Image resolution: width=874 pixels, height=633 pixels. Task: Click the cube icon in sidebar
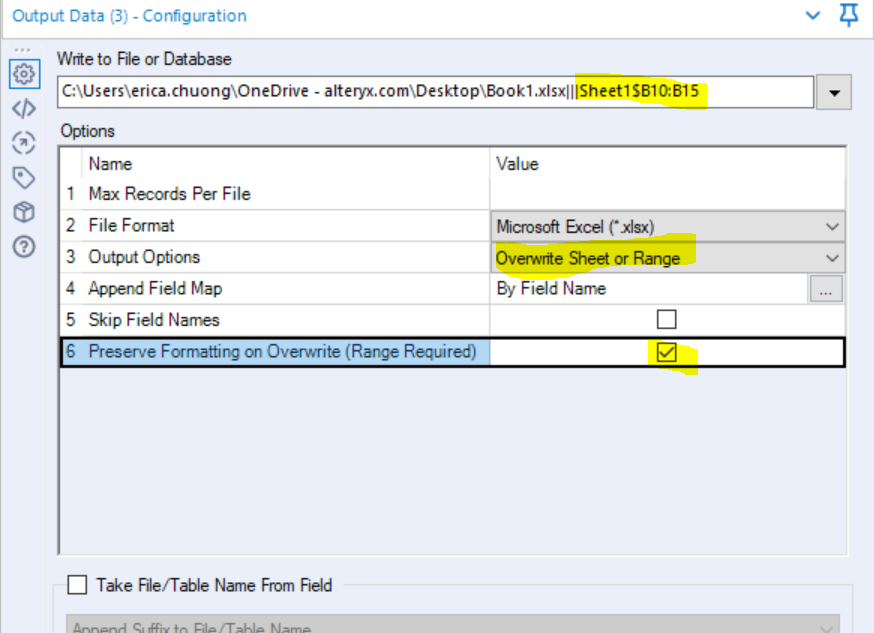tap(24, 212)
